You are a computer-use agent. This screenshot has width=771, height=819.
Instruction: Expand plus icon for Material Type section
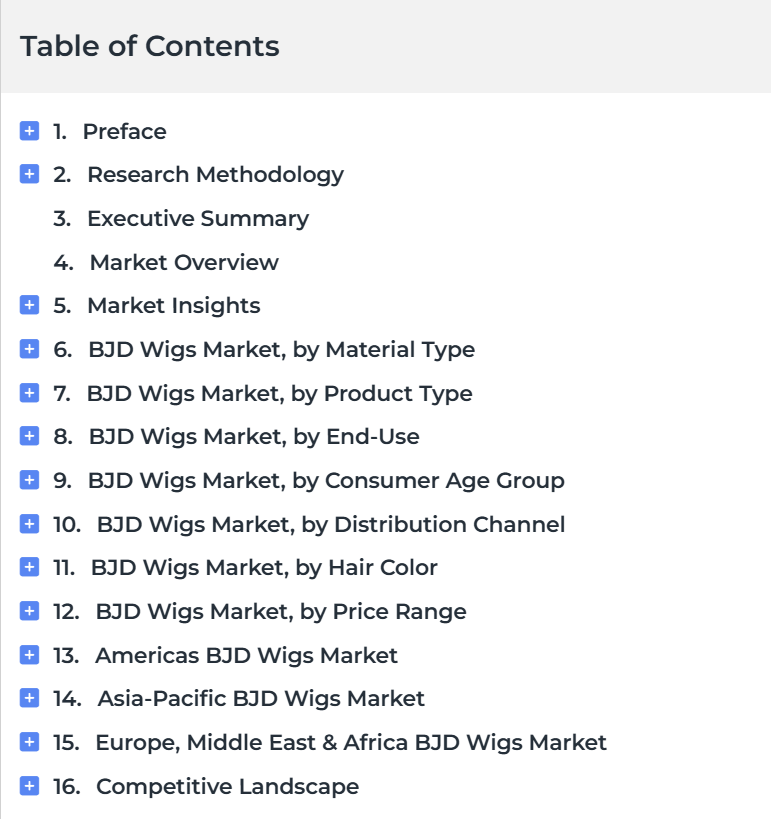[29, 349]
